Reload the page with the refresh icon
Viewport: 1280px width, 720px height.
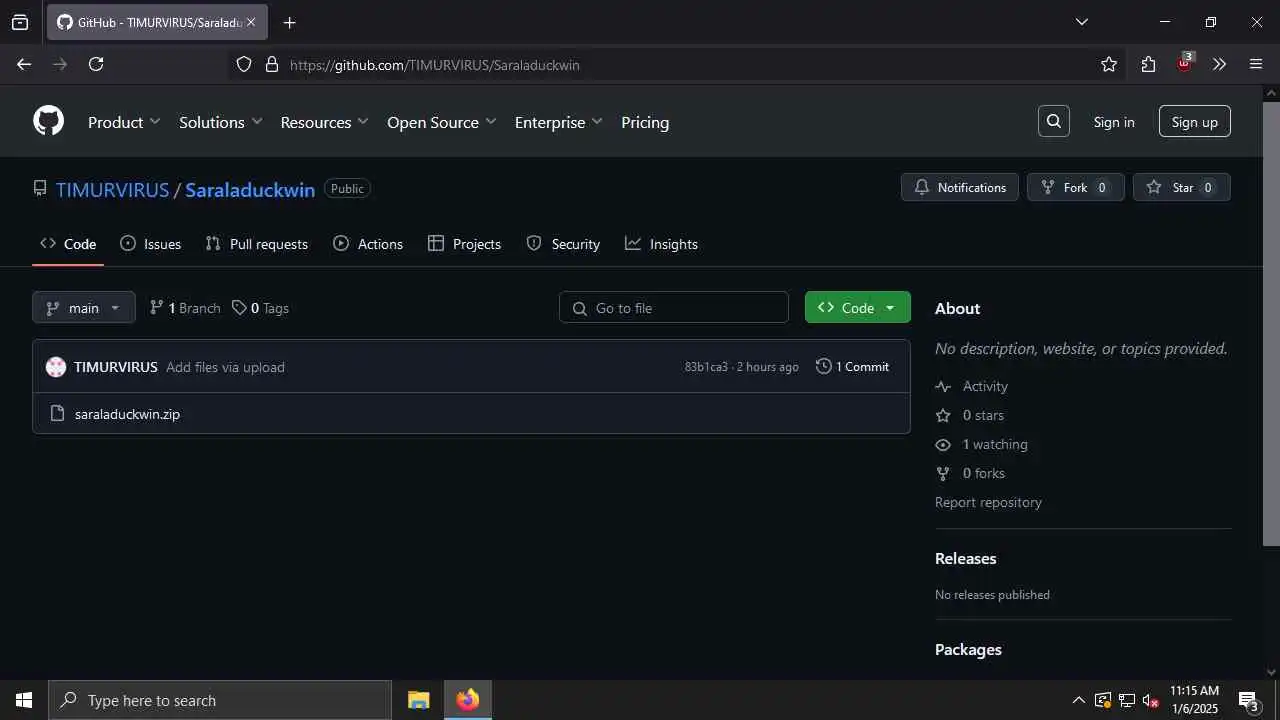(96, 64)
